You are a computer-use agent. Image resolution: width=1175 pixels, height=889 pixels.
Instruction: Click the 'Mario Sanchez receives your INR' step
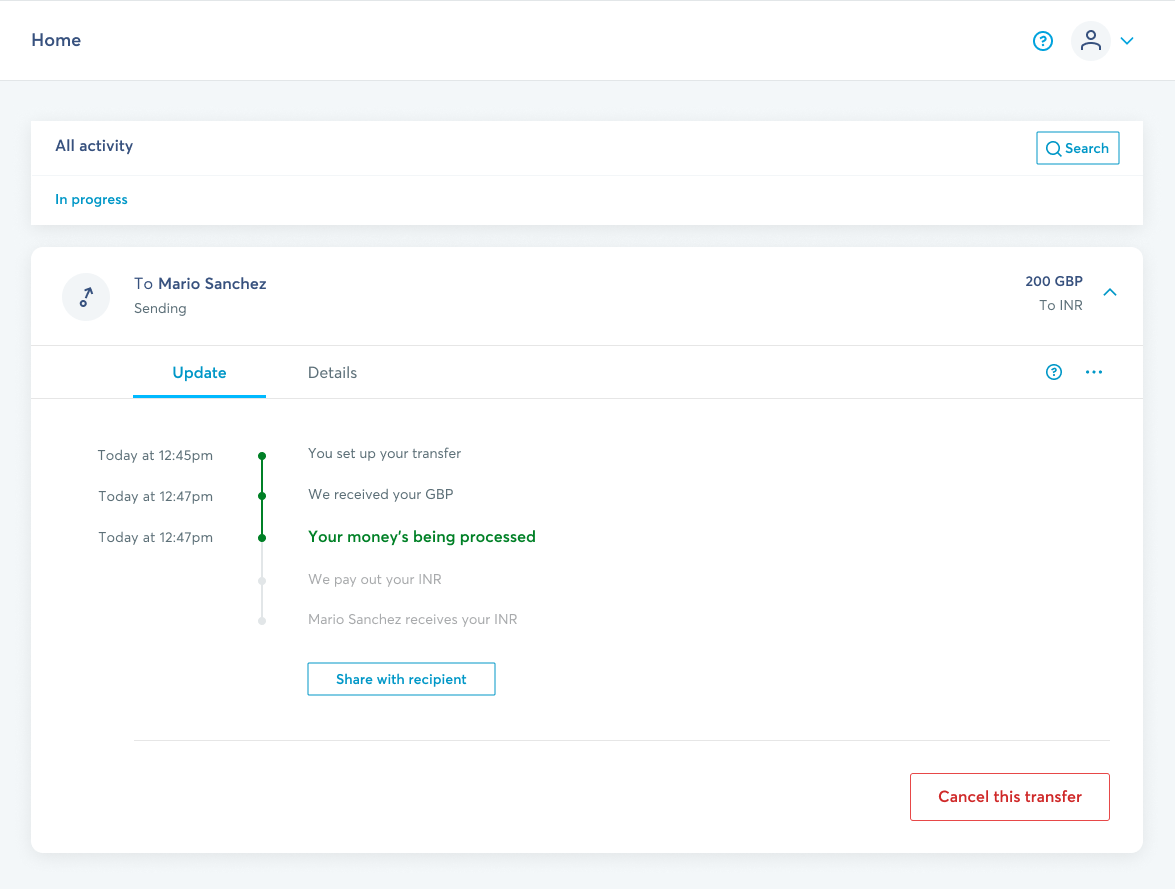point(412,620)
